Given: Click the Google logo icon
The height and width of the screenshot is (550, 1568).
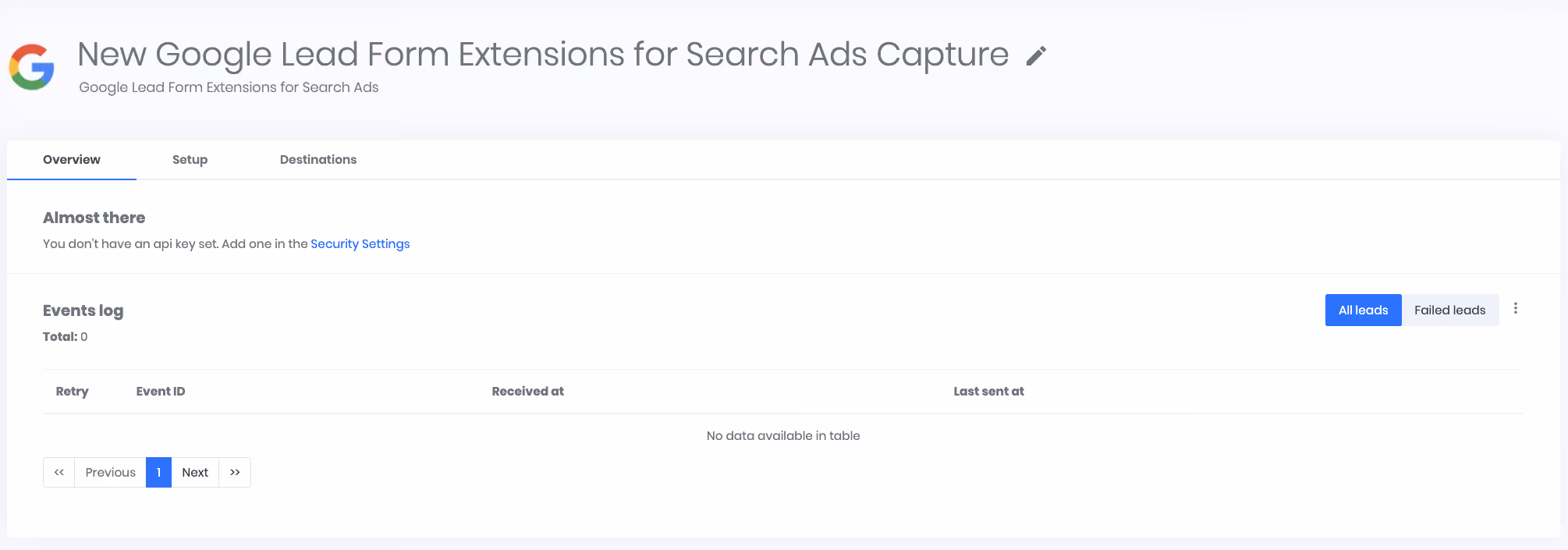Looking at the screenshot, I should pyautogui.click(x=32, y=67).
